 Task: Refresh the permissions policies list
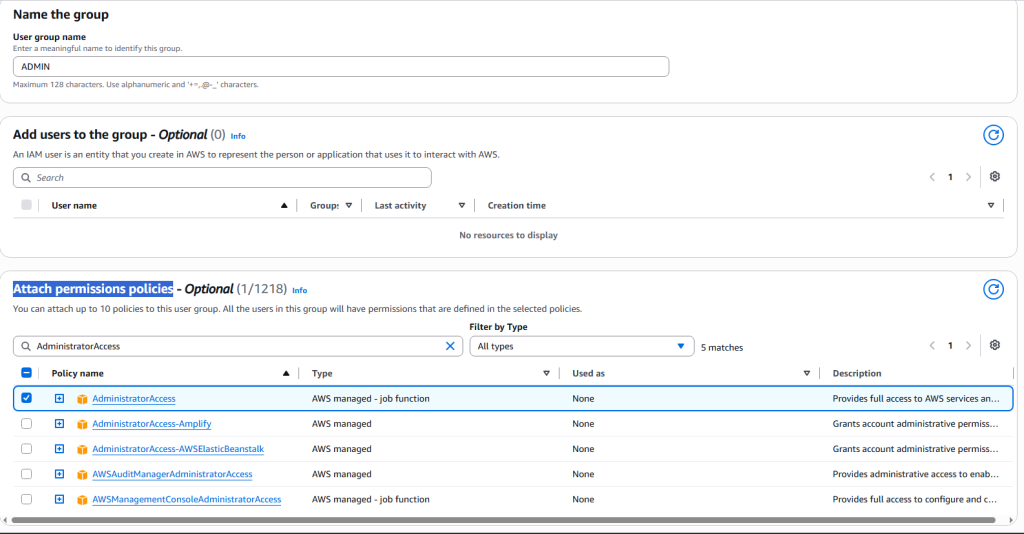pos(993,289)
